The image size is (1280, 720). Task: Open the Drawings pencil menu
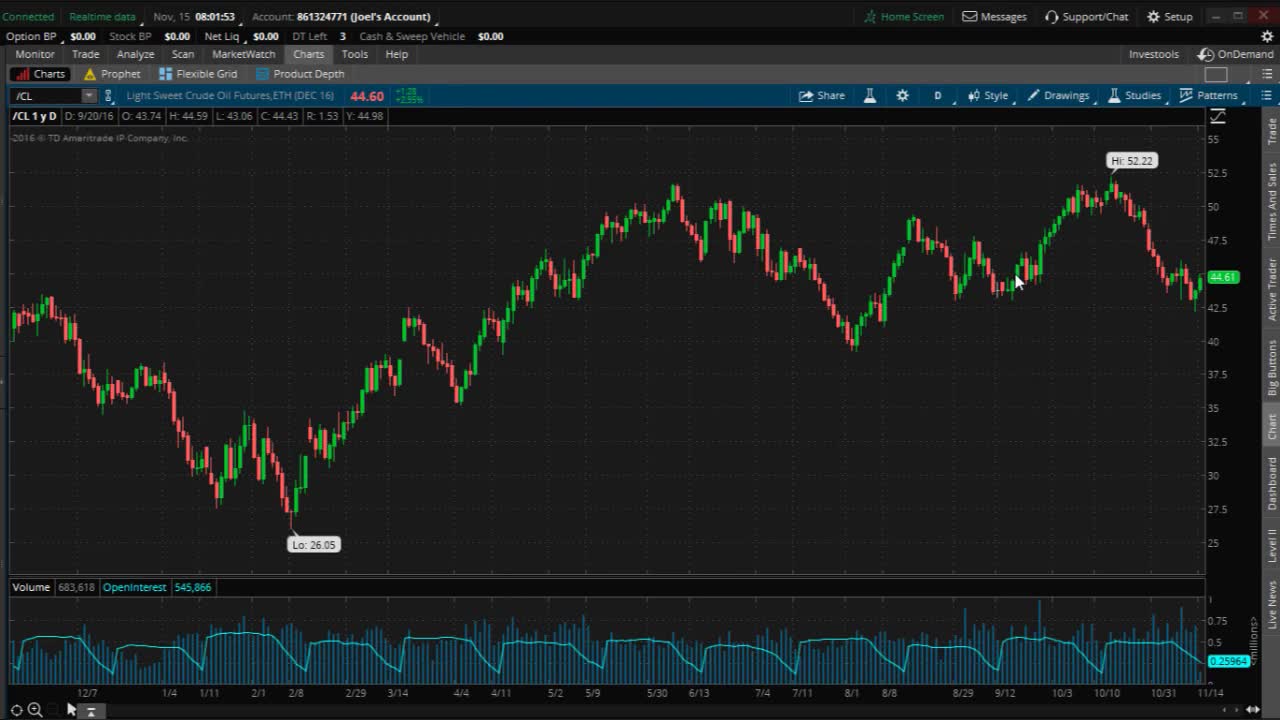[1058, 96]
